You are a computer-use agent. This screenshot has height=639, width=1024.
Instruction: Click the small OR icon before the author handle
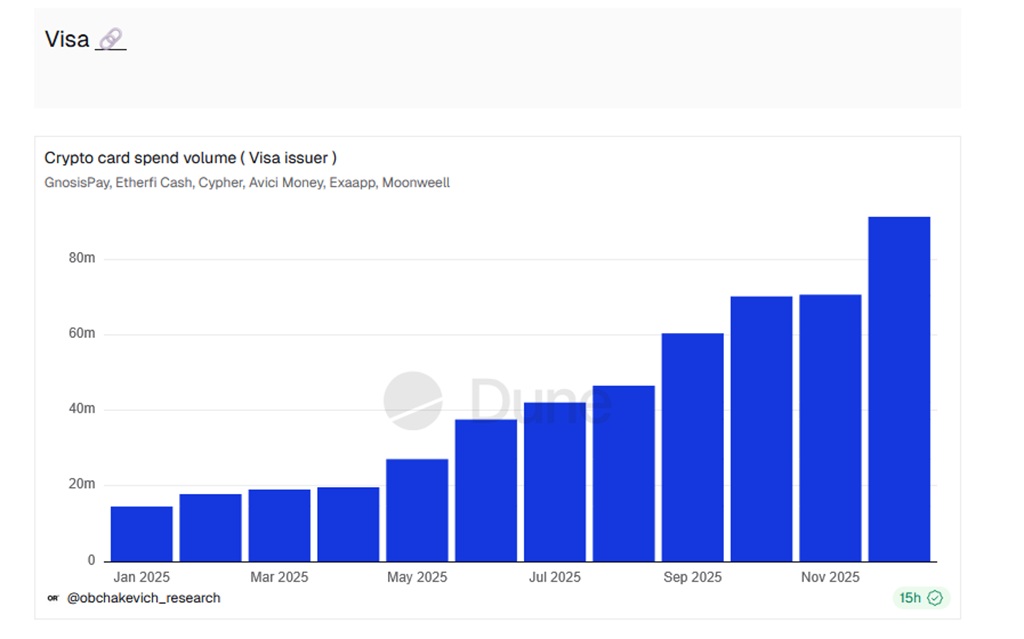click(52, 598)
